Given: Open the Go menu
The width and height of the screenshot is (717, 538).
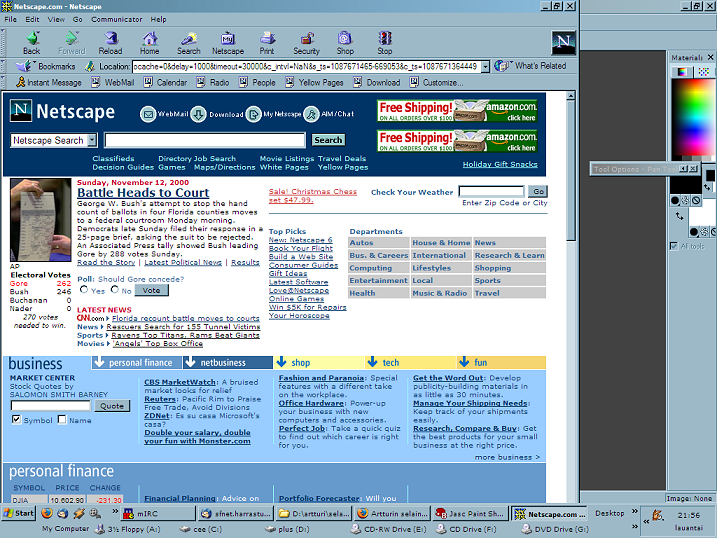Looking at the screenshot, I should tap(78, 19).
